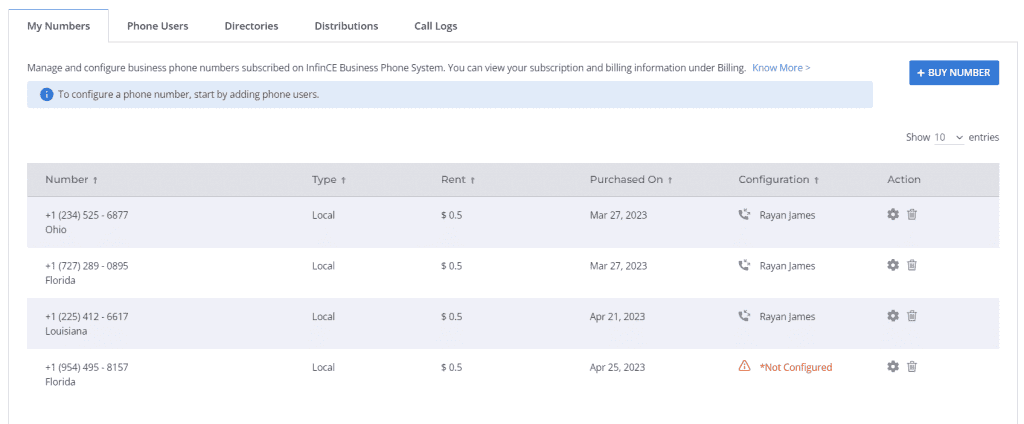
Task: Click call-forward icon in Louisiana number row
Action: (744, 316)
